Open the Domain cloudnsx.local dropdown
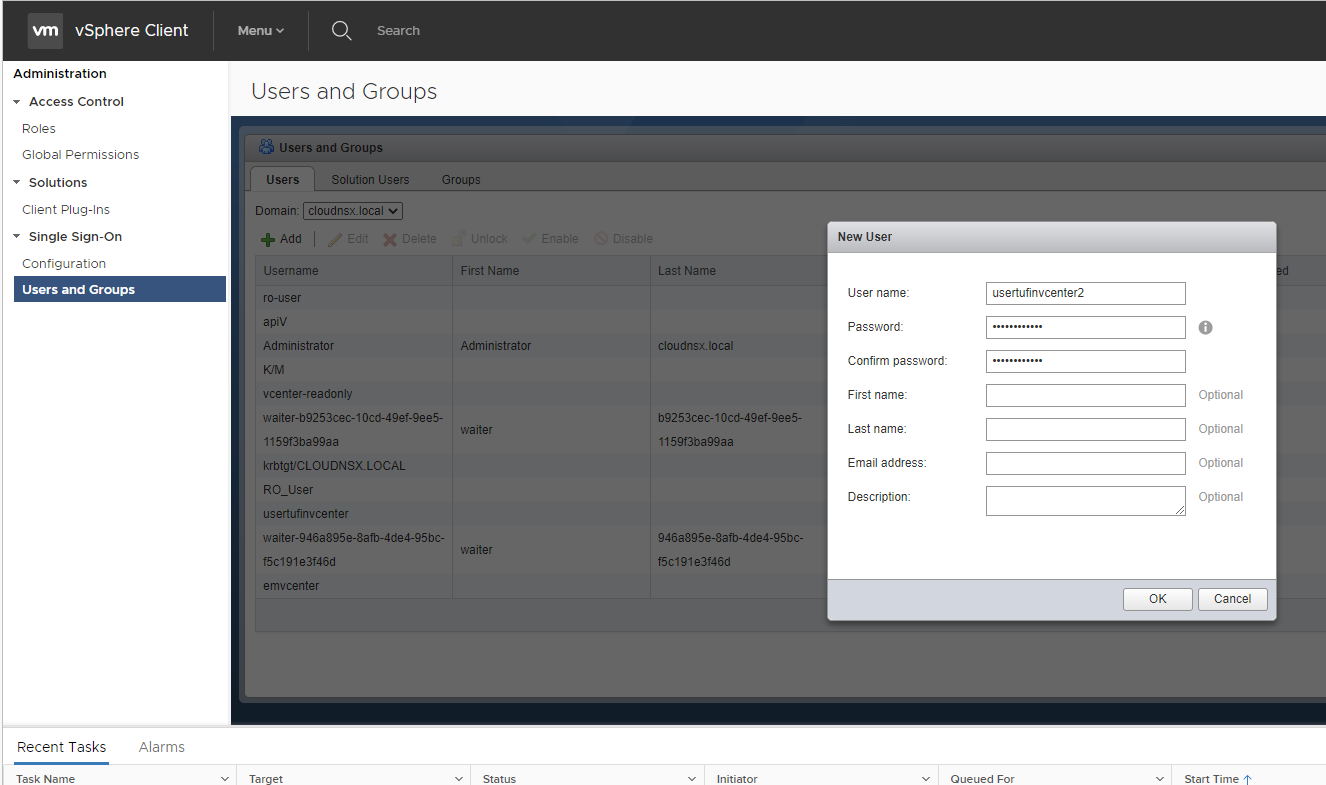1326x785 pixels. 353,211
